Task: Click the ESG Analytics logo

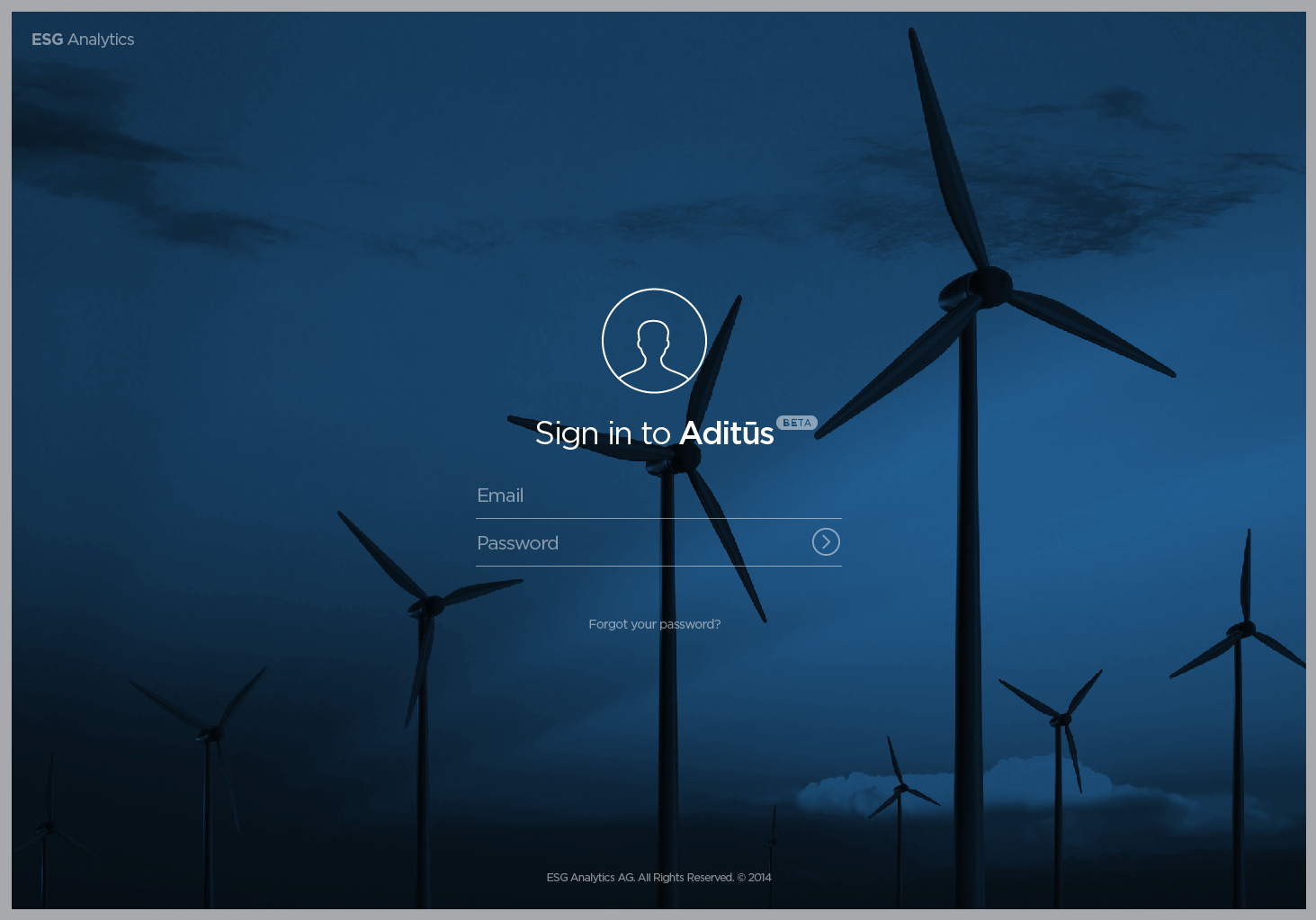Action: coord(83,40)
